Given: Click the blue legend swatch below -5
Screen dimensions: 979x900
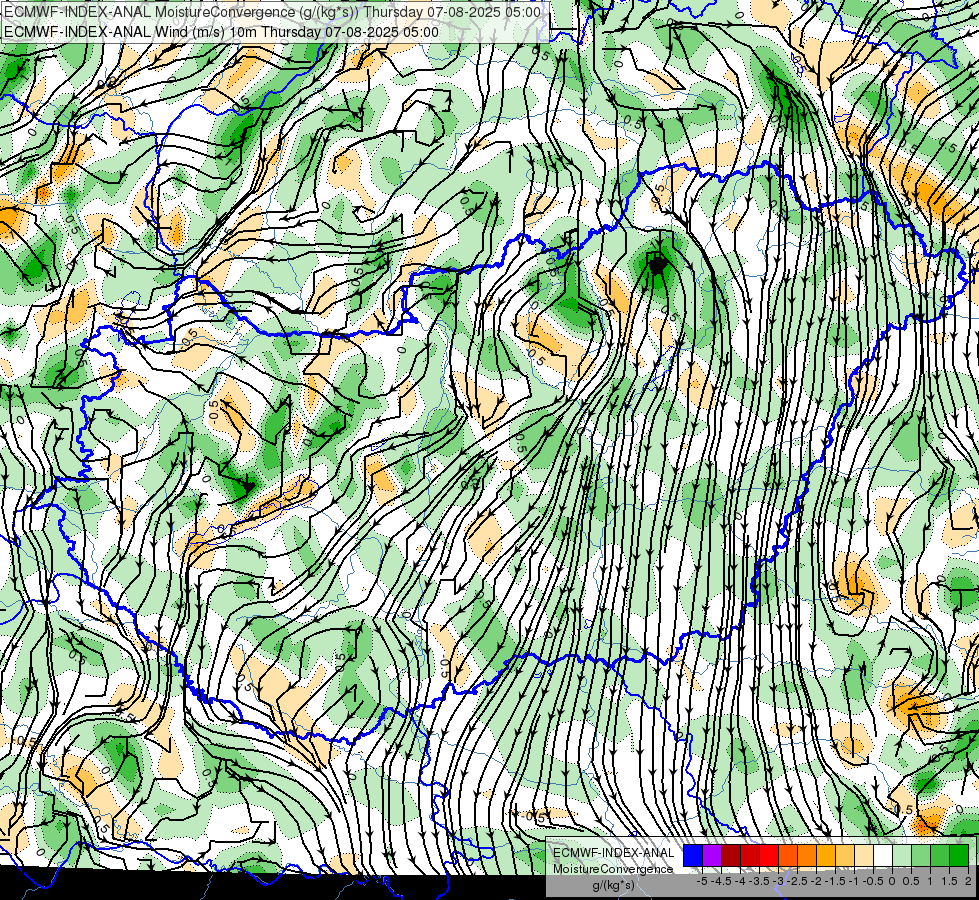Looking at the screenshot, I should click(693, 856).
